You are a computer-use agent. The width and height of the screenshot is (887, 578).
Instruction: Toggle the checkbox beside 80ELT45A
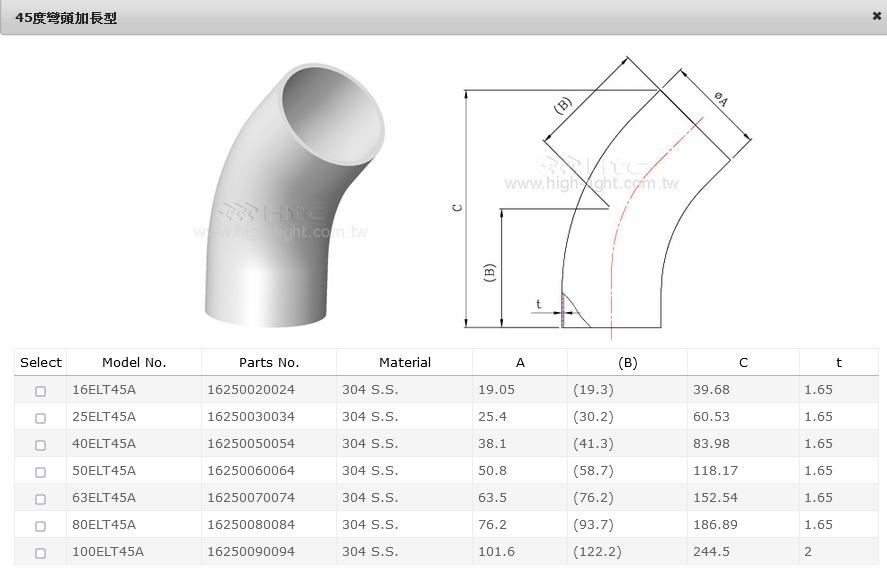tap(41, 526)
